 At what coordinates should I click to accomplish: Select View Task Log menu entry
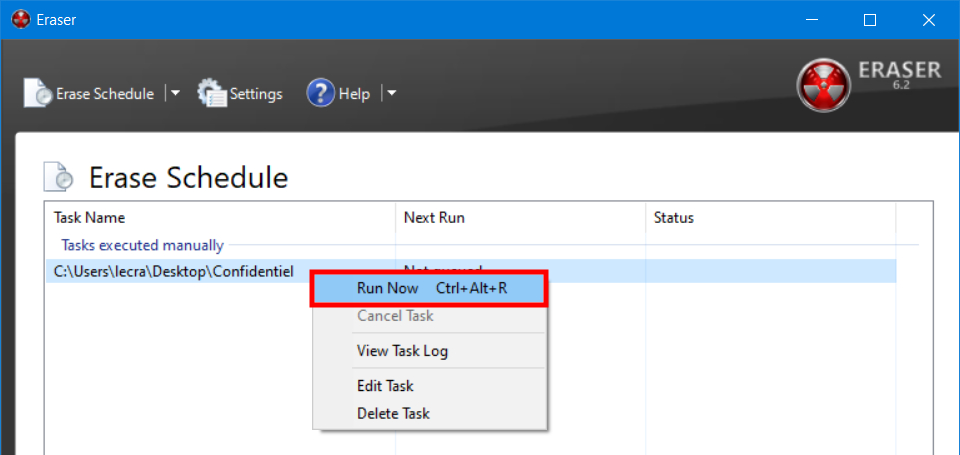[402, 351]
